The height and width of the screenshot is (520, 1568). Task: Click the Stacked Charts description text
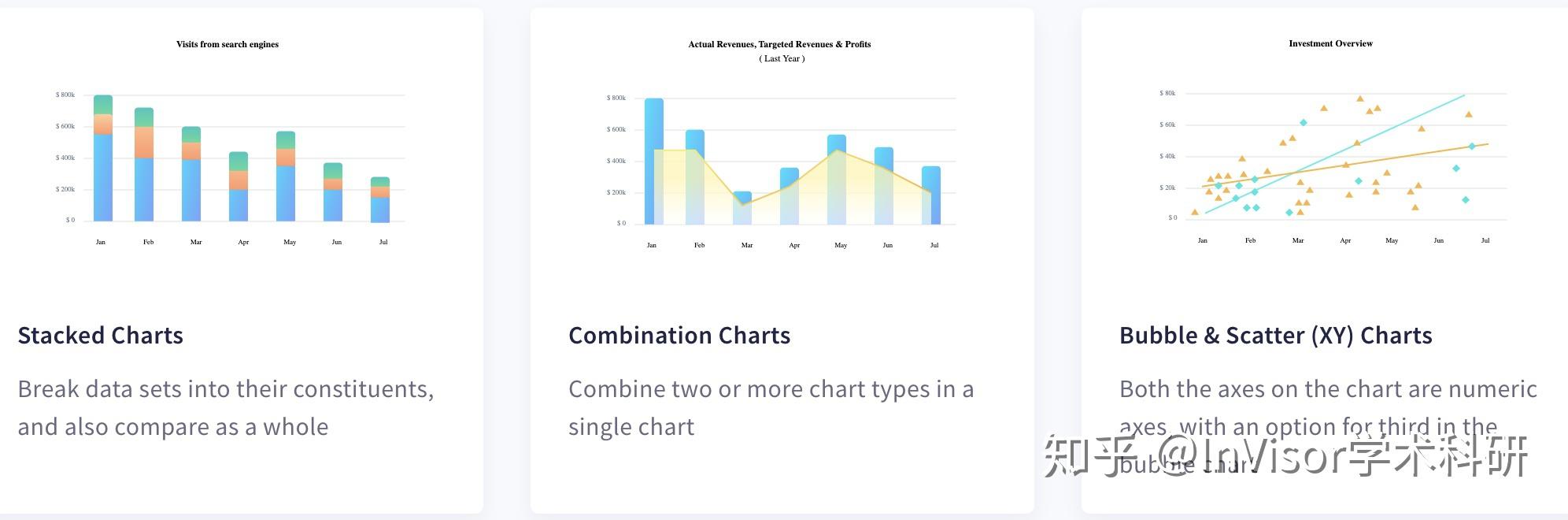click(x=226, y=408)
